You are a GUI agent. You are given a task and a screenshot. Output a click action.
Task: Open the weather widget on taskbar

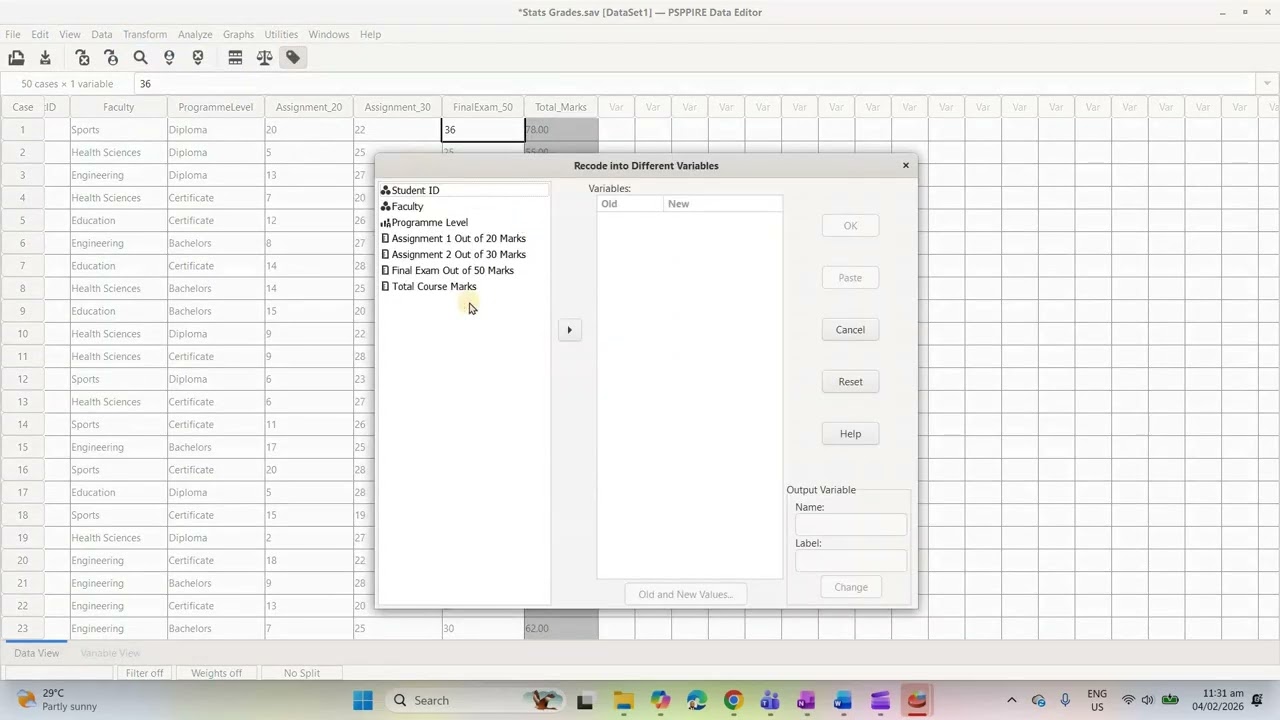[58, 700]
